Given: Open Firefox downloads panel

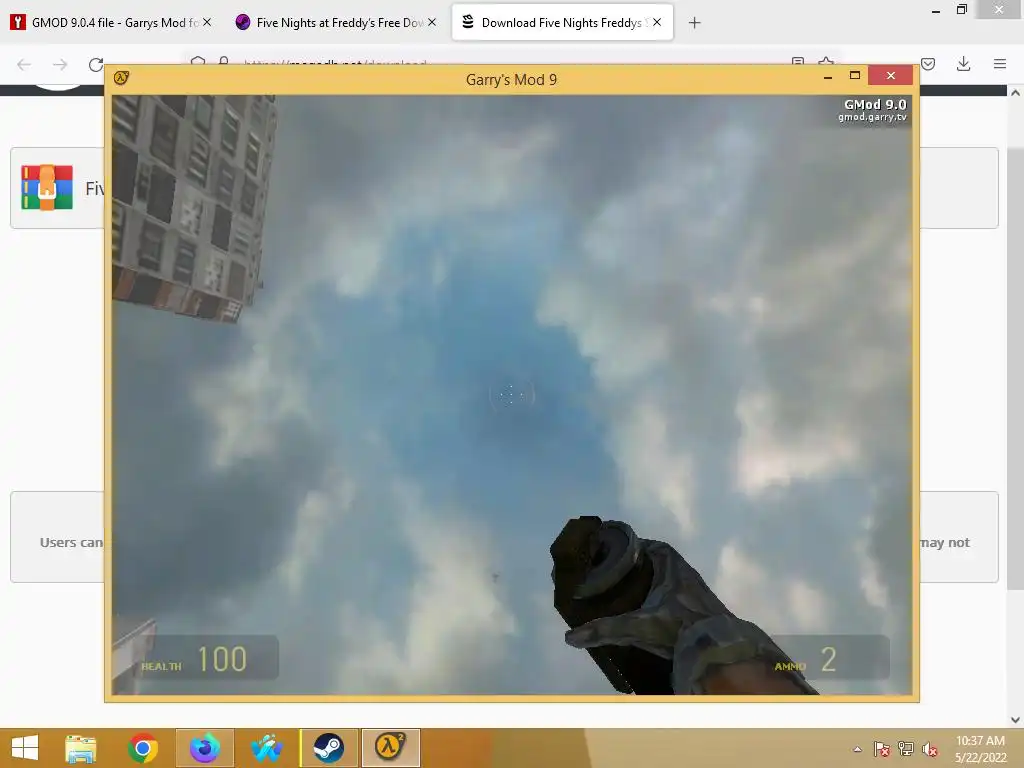Looking at the screenshot, I should click(x=963, y=64).
